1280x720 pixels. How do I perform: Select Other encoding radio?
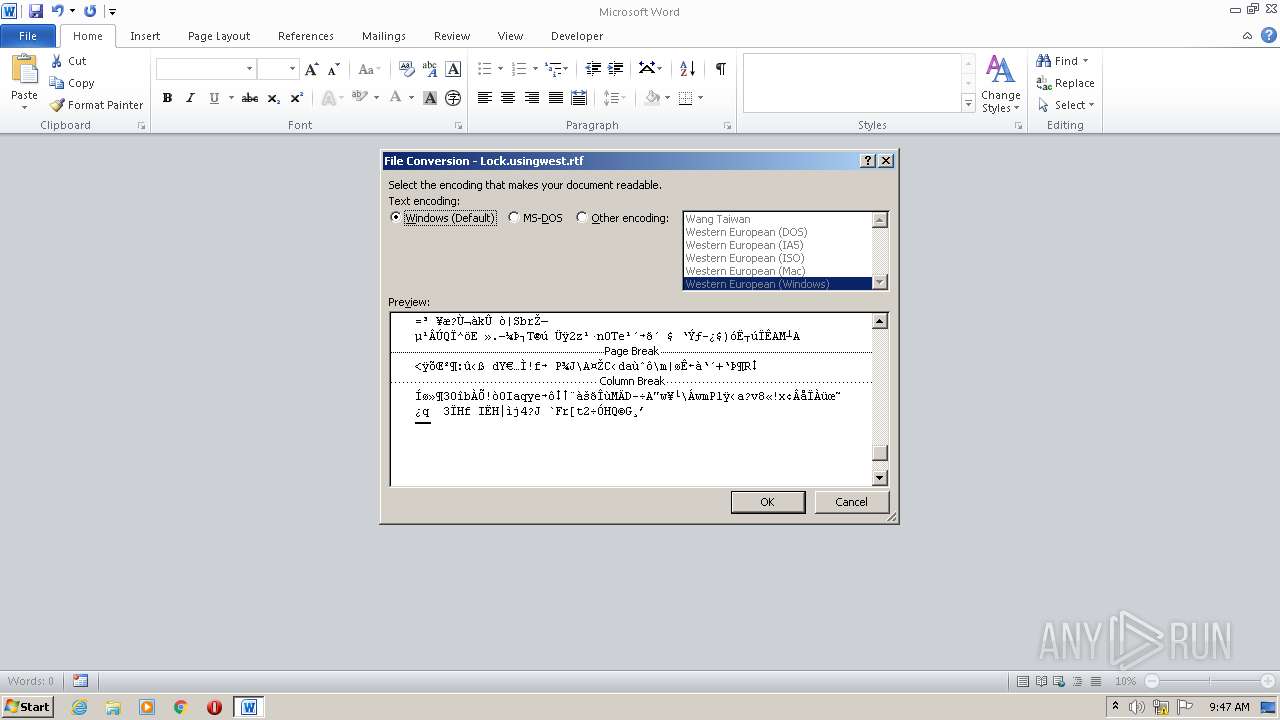582,218
